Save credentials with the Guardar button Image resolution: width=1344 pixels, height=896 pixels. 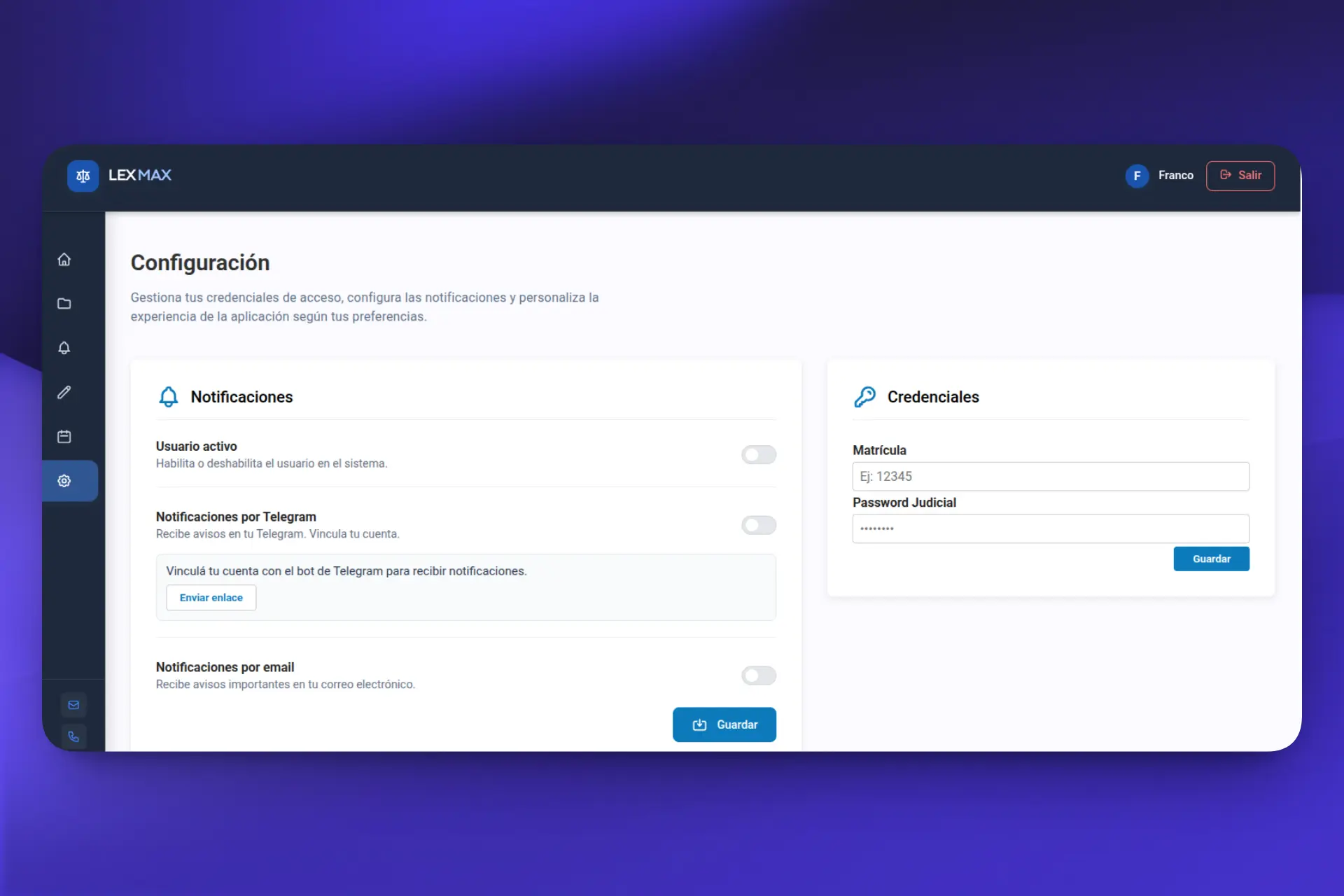[x=1212, y=559]
